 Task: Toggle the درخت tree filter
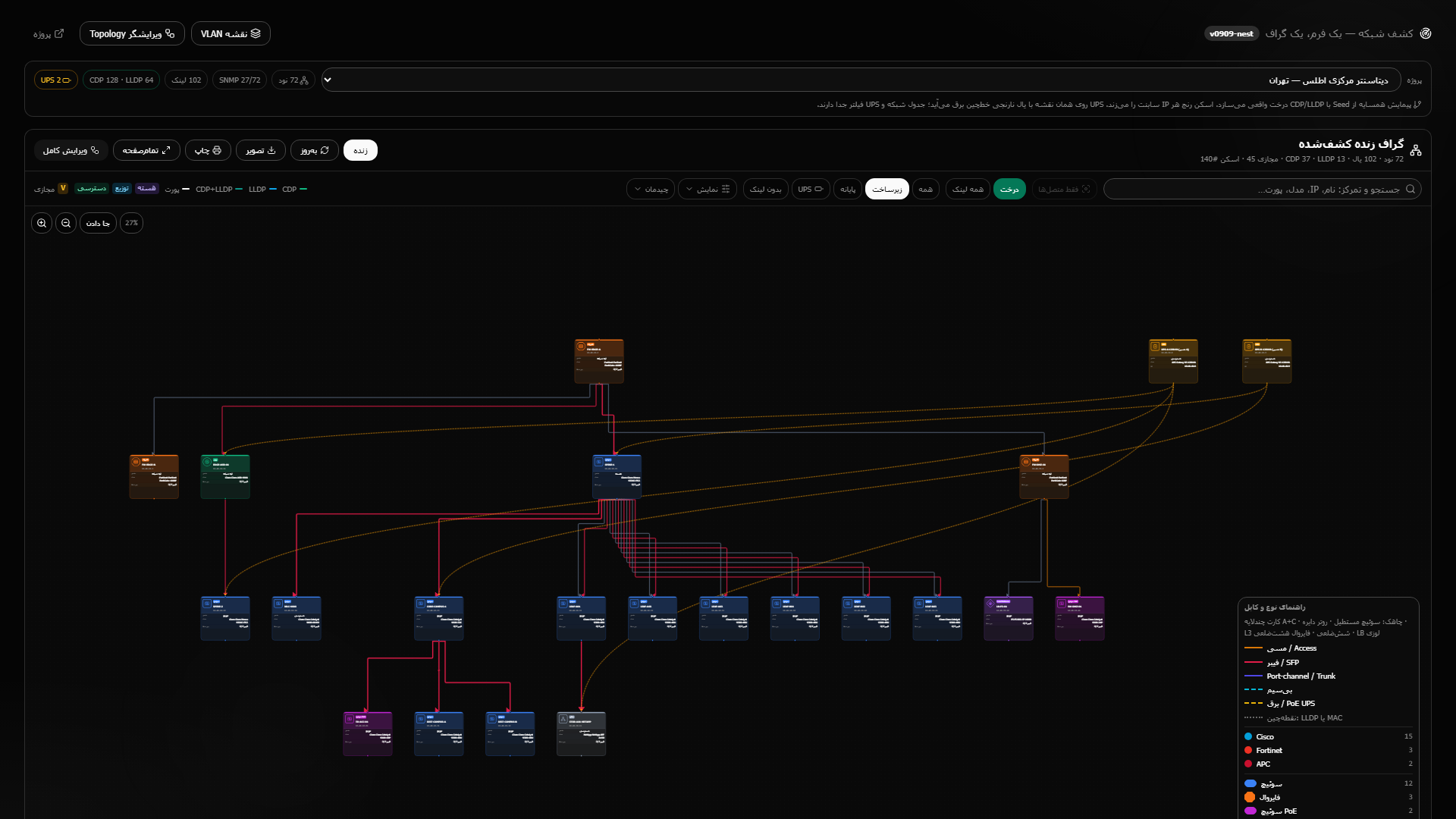[1009, 189]
